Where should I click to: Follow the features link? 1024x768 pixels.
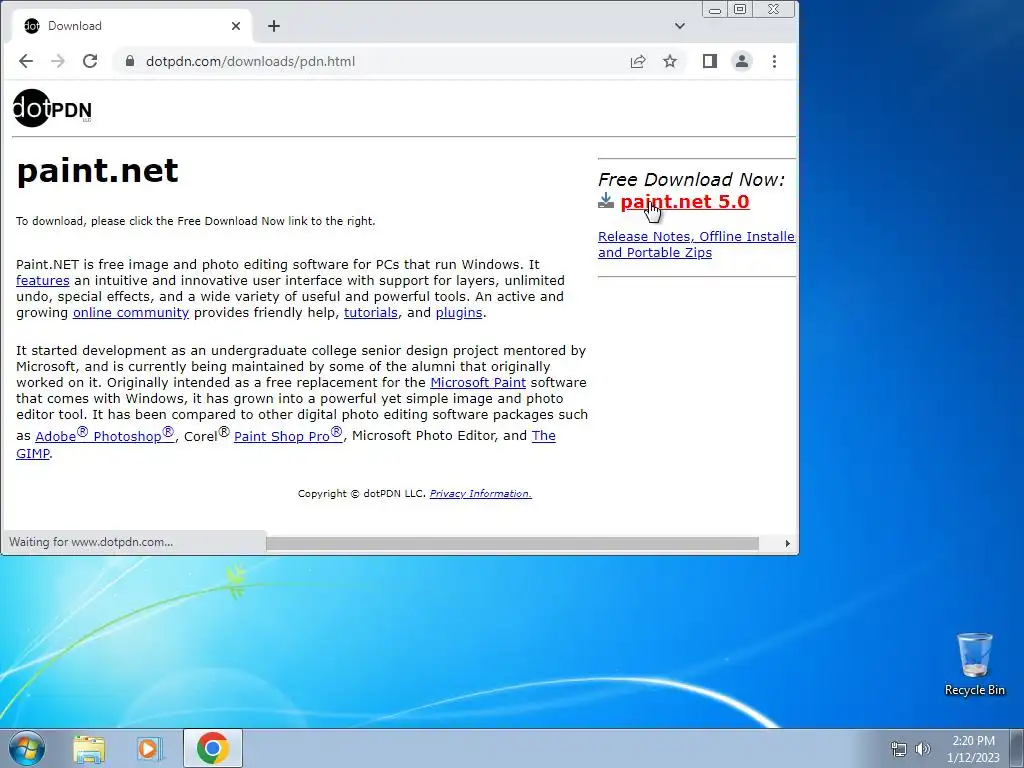tap(42, 280)
